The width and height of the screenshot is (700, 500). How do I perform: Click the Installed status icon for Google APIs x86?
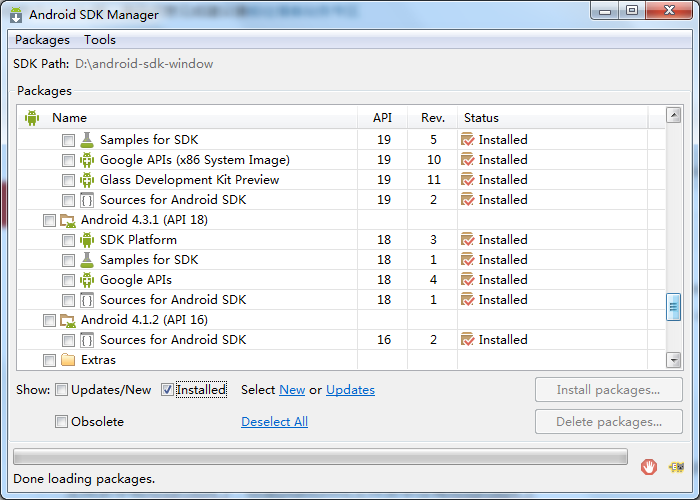tap(467, 160)
